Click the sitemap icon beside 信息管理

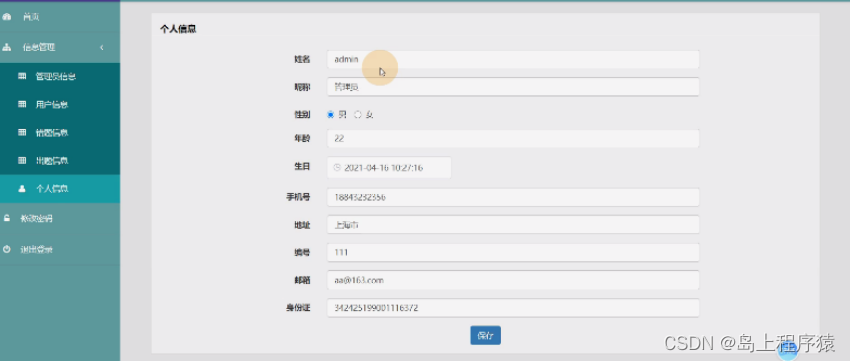point(7,47)
